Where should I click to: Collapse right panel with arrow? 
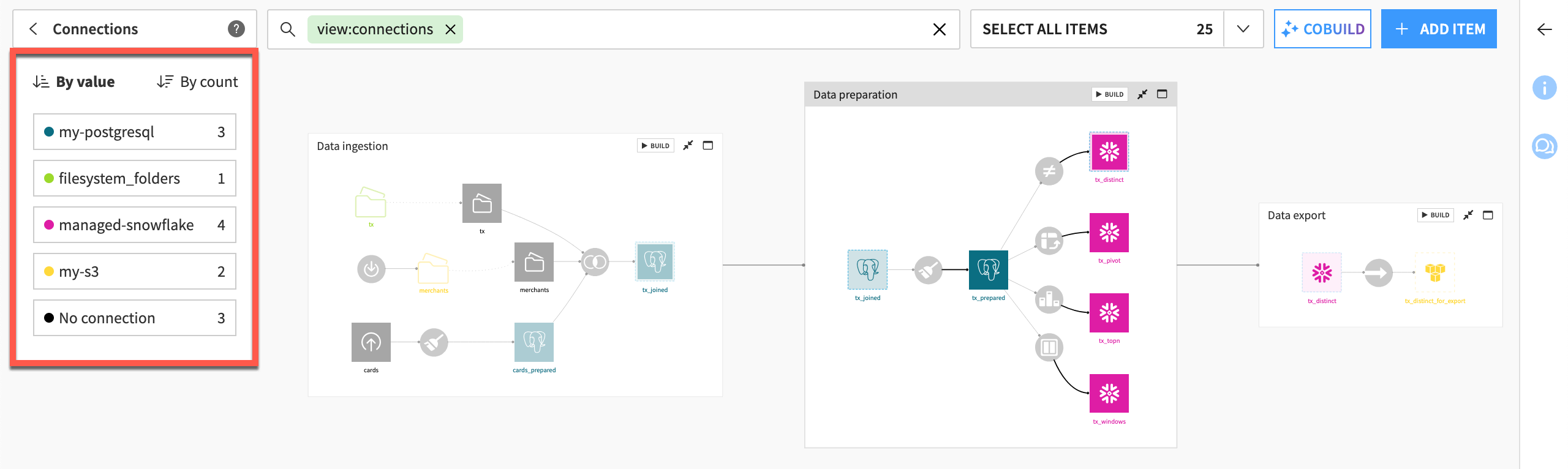click(1544, 29)
